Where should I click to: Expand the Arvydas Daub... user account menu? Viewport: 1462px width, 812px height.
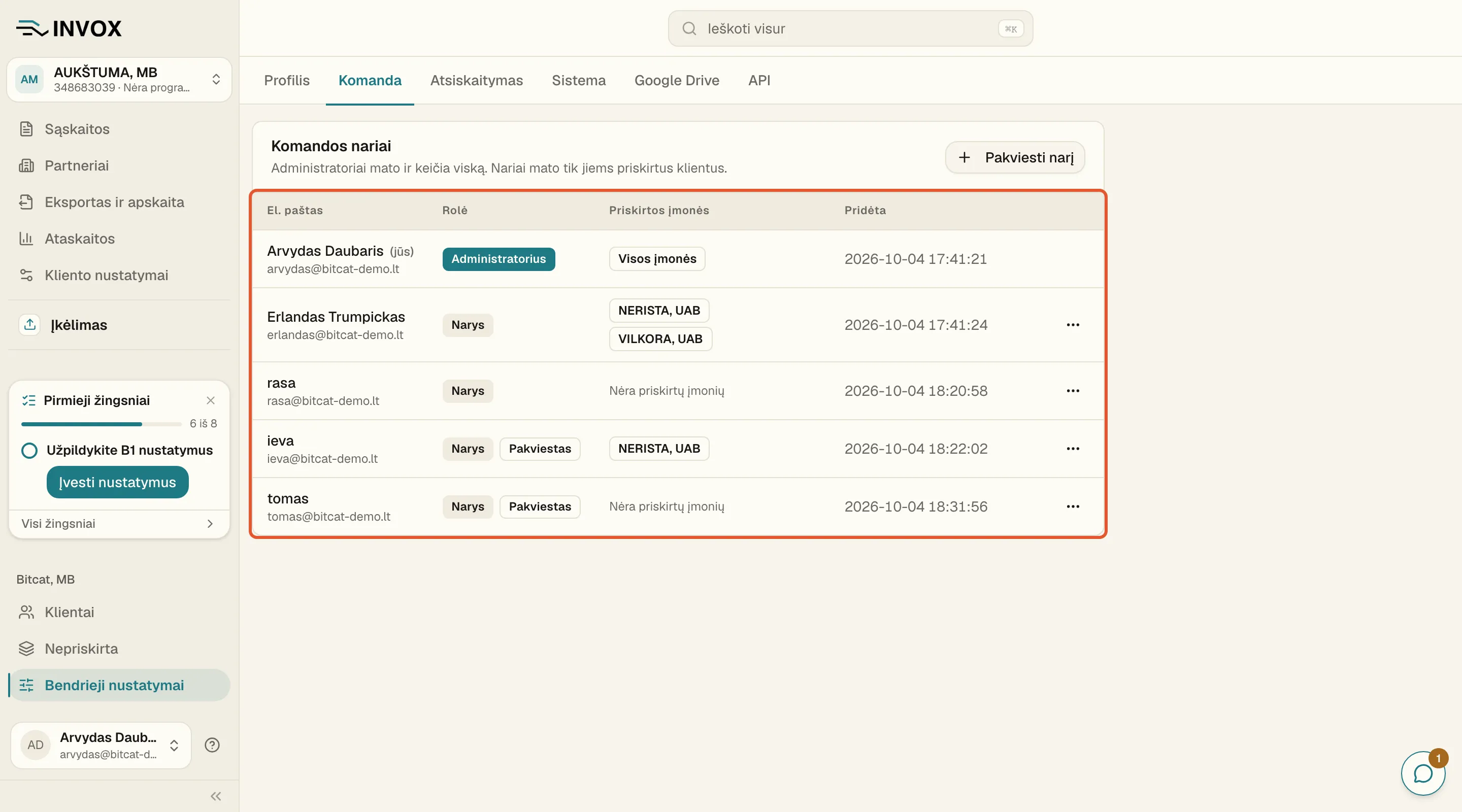[101, 745]
